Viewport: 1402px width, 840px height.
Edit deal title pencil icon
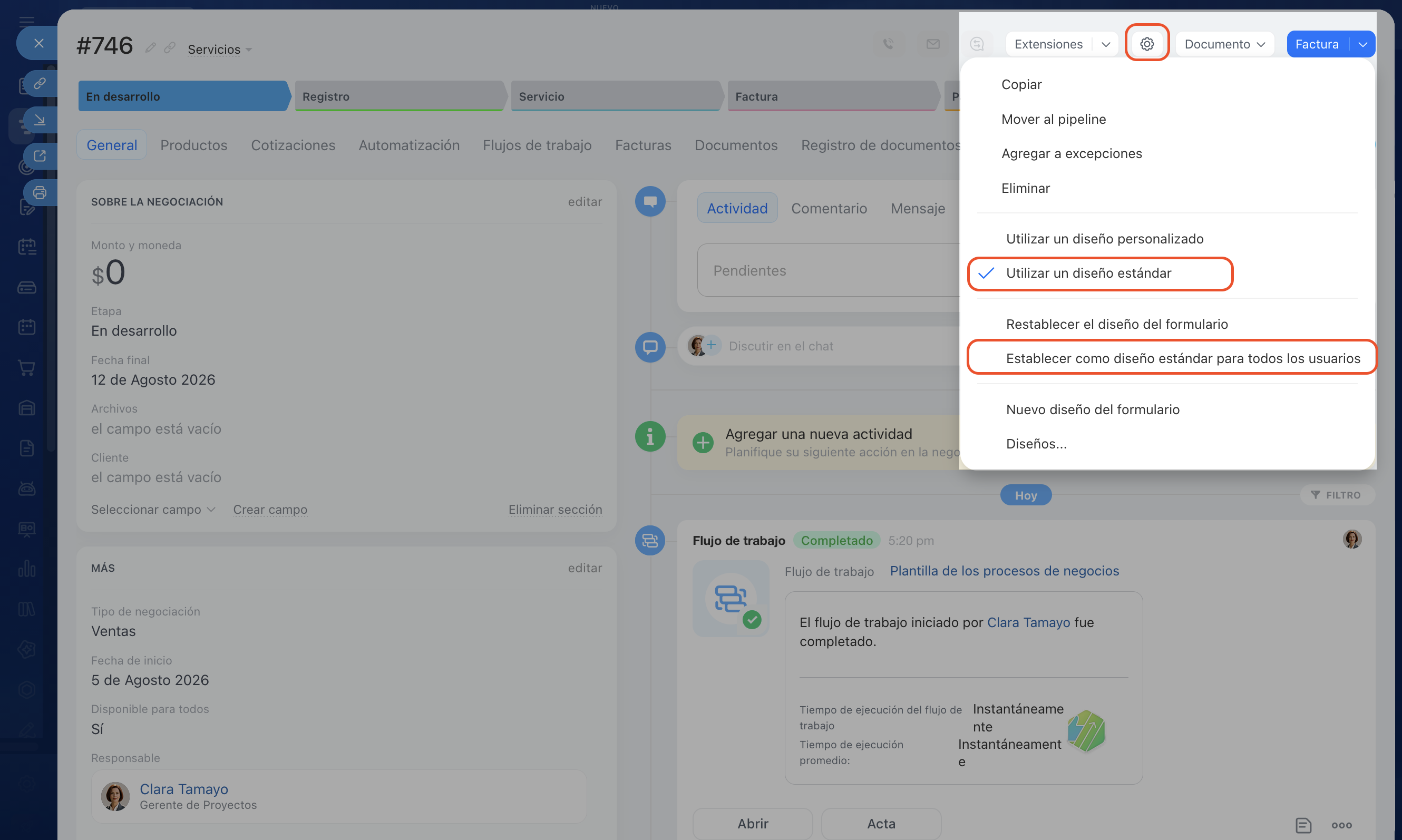[150, 48]
